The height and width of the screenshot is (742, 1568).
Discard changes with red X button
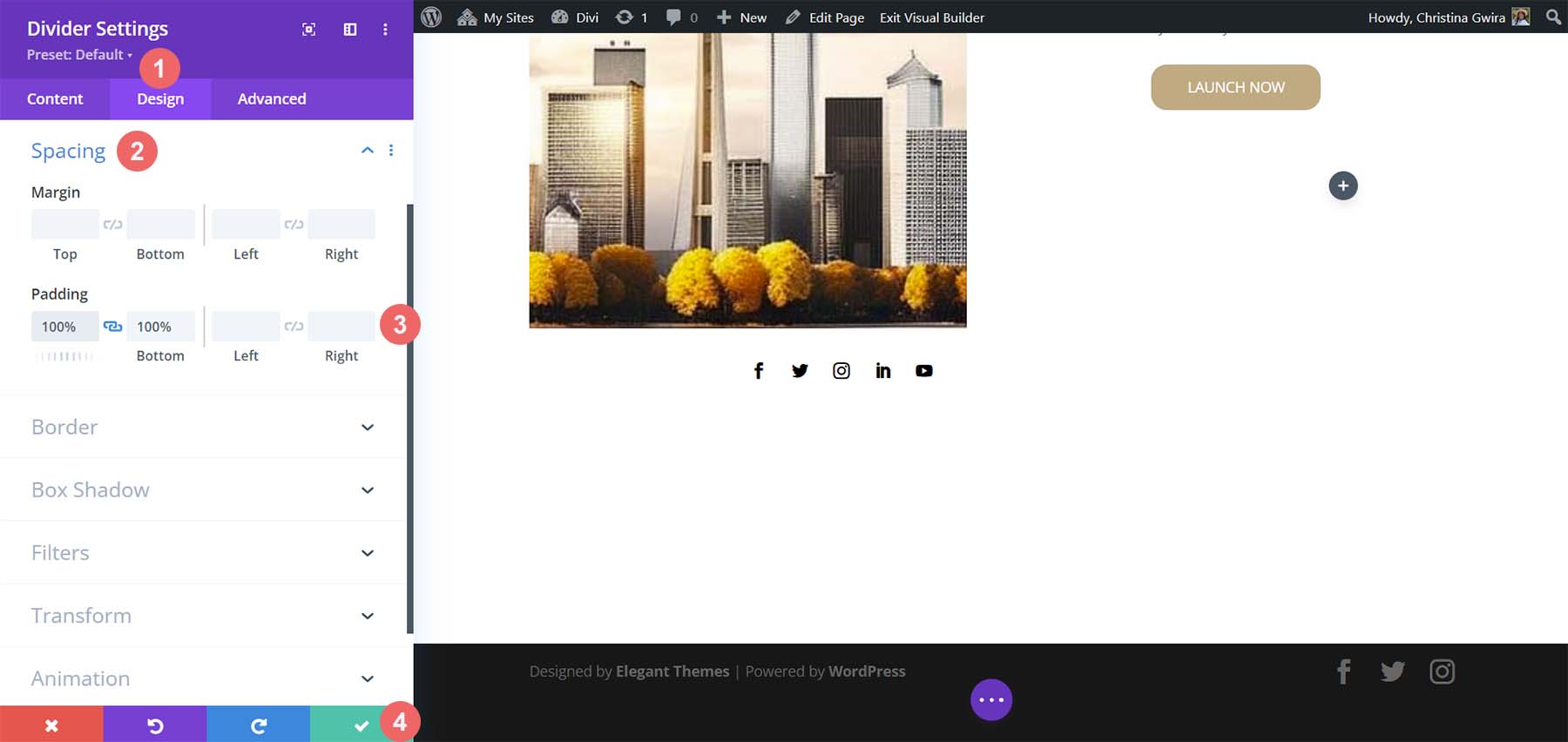[51, 725]
